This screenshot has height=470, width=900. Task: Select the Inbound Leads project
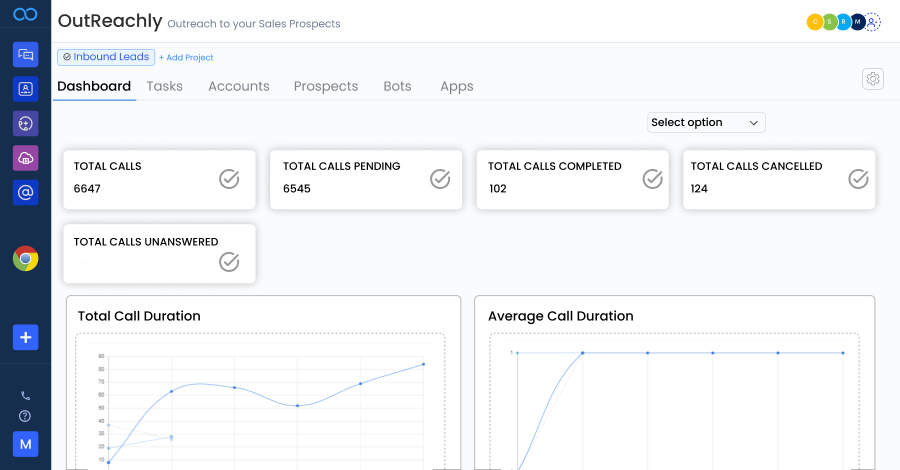pyautogui.click(x=106, y=57)
